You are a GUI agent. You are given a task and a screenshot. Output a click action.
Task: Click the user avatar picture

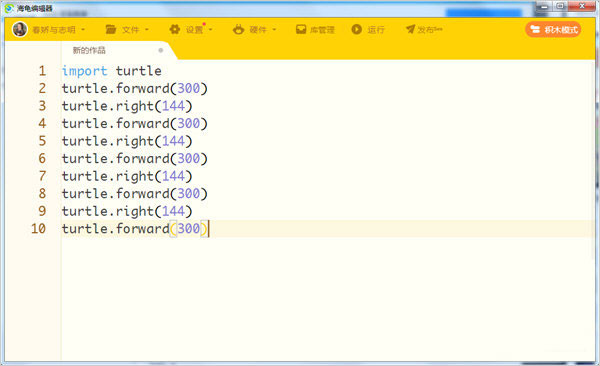pos(20,29)
